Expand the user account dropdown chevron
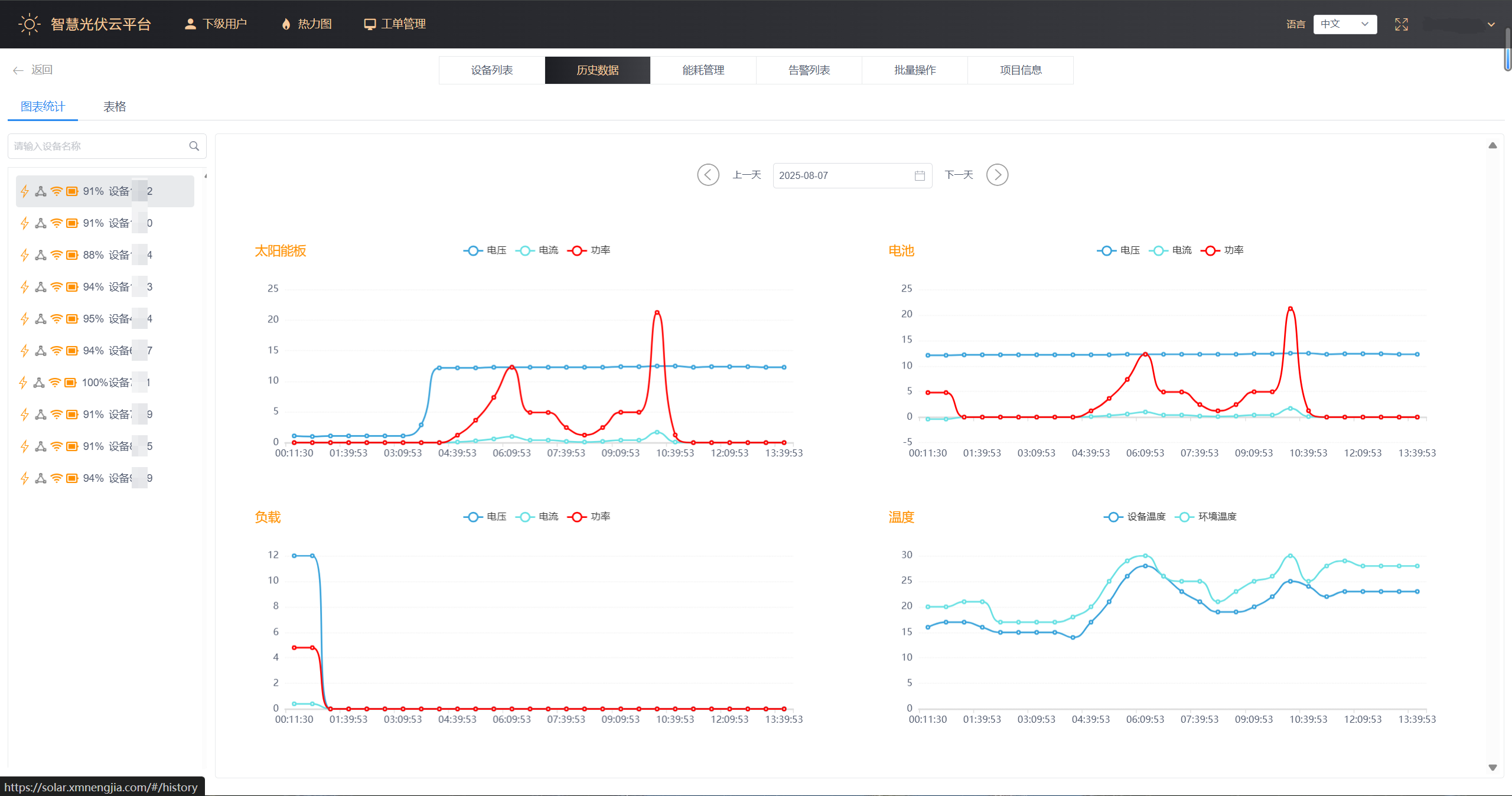This screenshot has width=1512, height=796. click(x=1491, y=25)
